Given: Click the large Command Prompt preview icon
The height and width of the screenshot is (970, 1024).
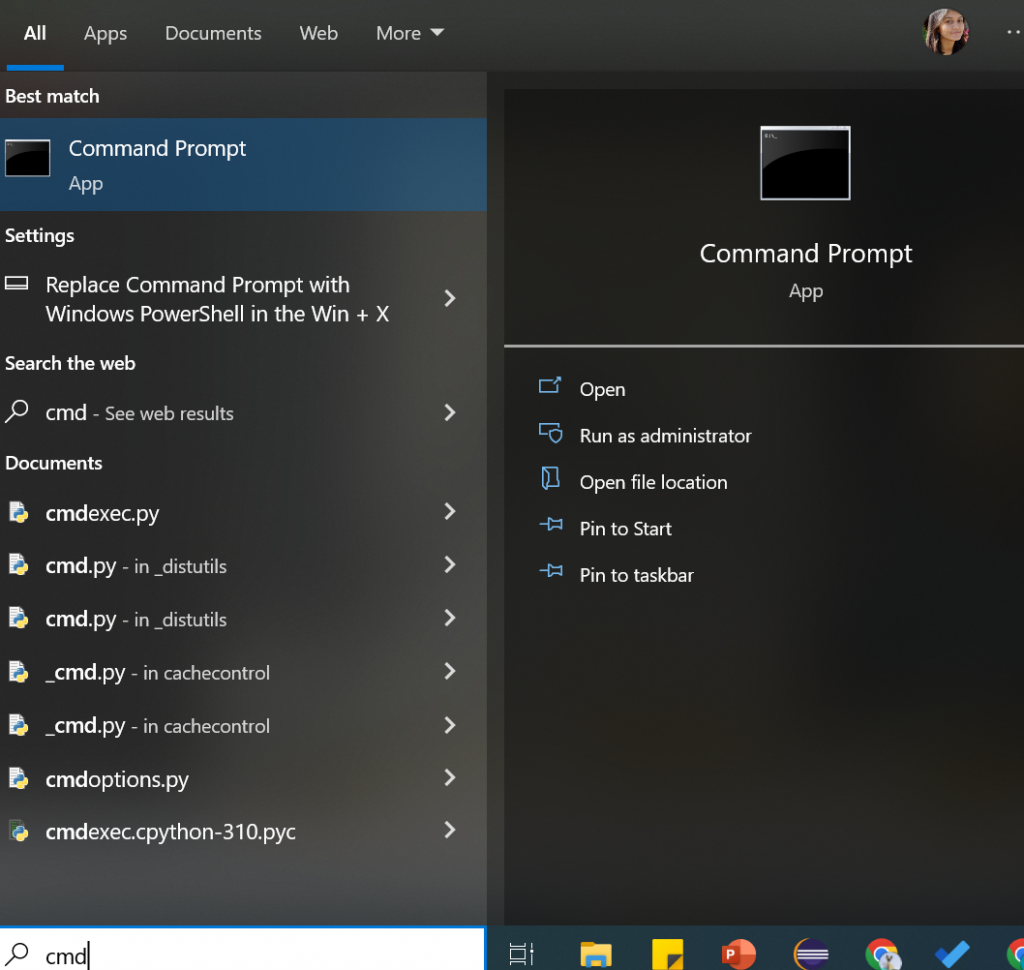Looking at the screenshot, I should 805,163.
